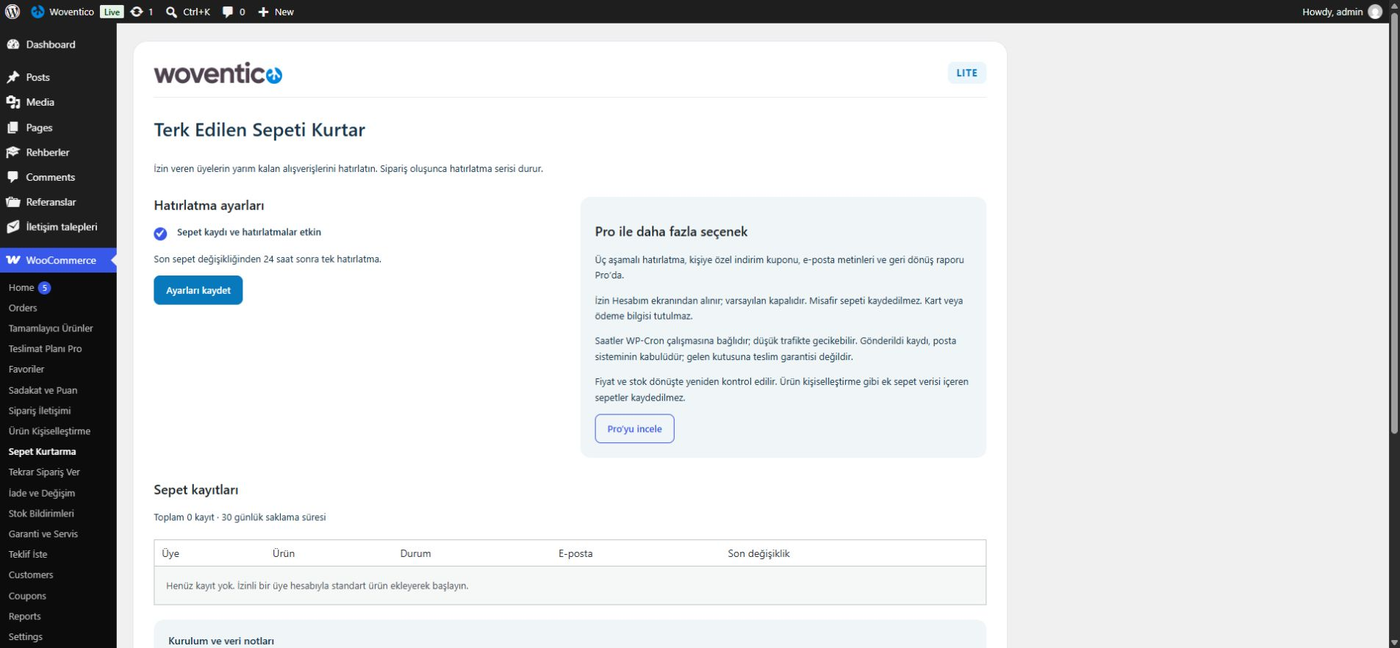The width and height of the screenshot is (1400, 648).
Task: Open the updates icon showing 1
Action: 137,12
